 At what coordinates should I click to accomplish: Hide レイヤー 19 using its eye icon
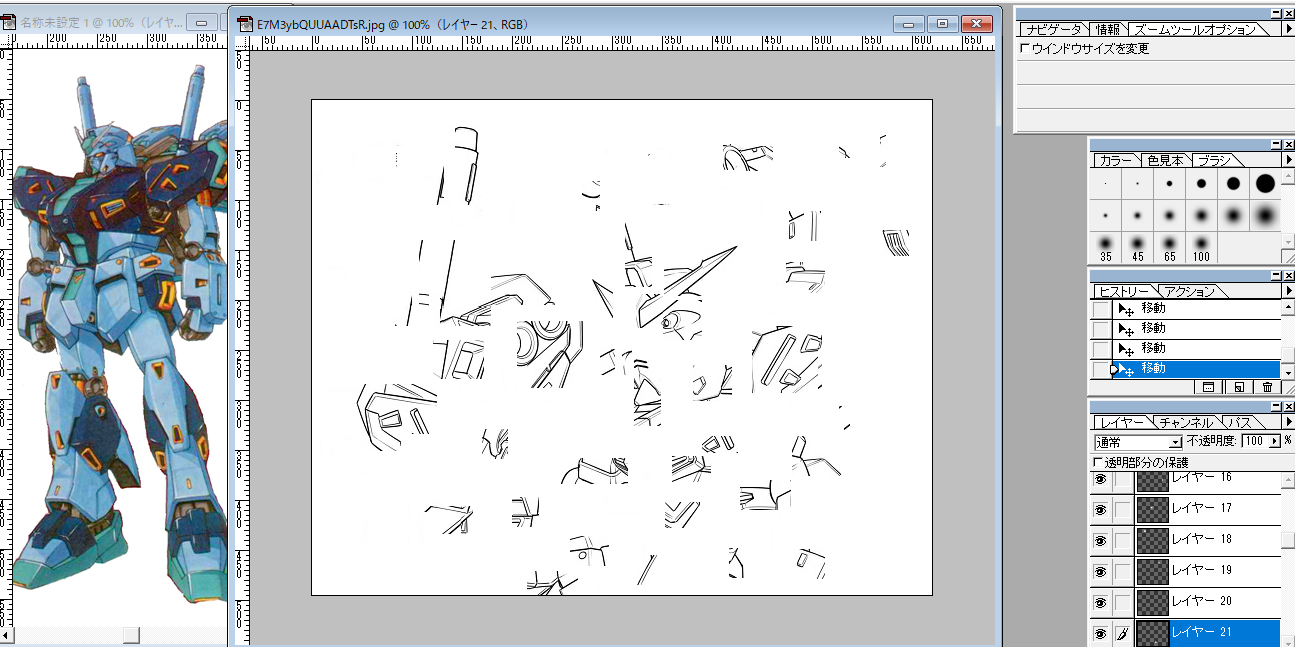pyautogui.click(x=1101, y=571)
